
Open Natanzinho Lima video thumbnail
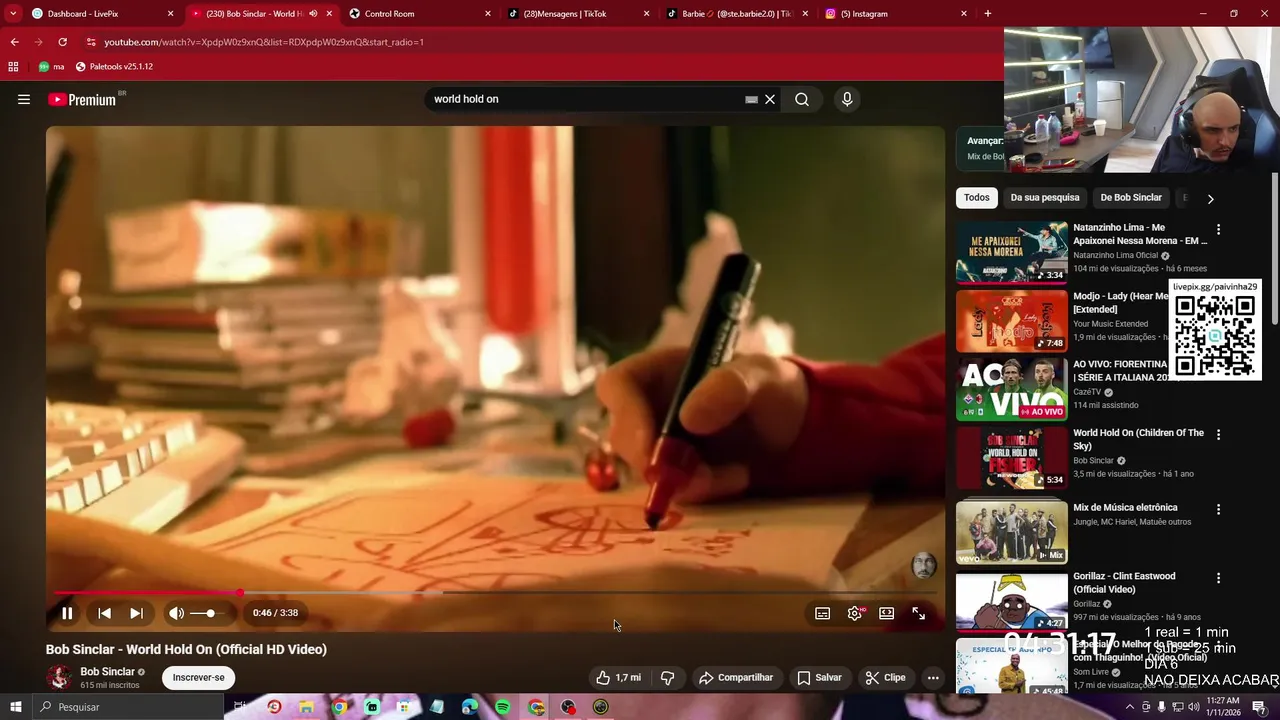click(x=1012, y=252)
